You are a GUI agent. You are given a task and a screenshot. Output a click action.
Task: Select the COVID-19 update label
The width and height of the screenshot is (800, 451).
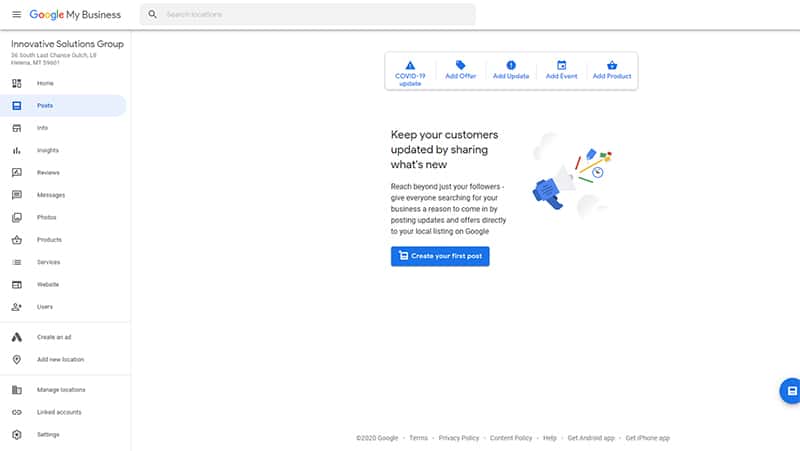tap(410, 80)
